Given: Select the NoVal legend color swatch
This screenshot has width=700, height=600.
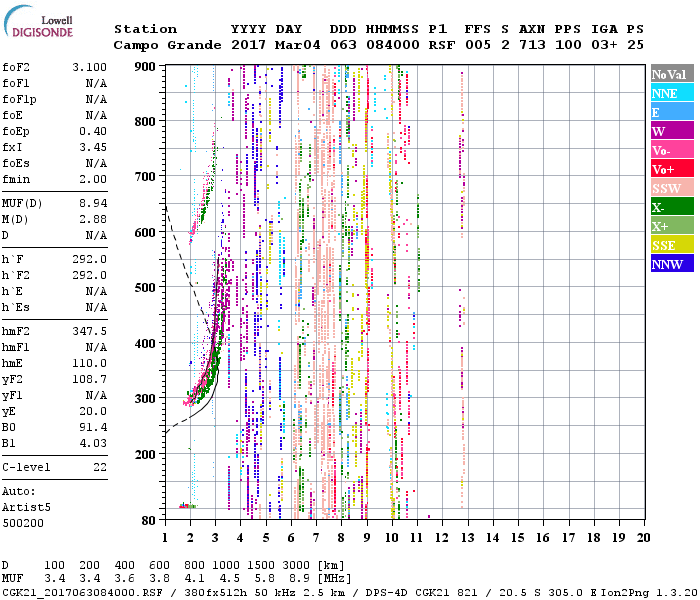Looking at the screenshot, I should [672, 74].
